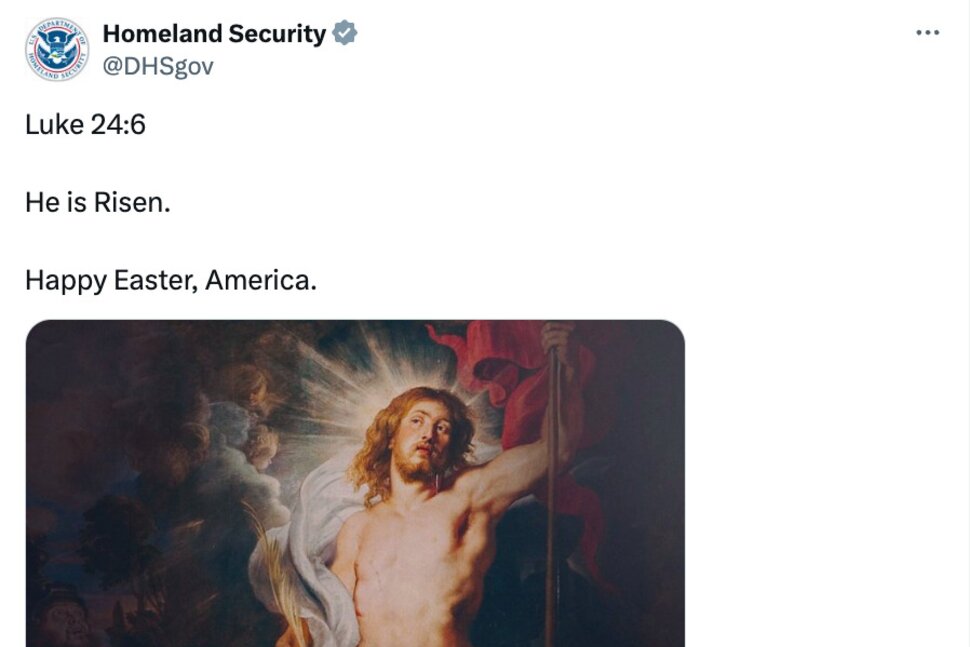The height and width of the screenshot is (647, 970).
Task: Open the three-dot more options menu
Action: point(928,33)
